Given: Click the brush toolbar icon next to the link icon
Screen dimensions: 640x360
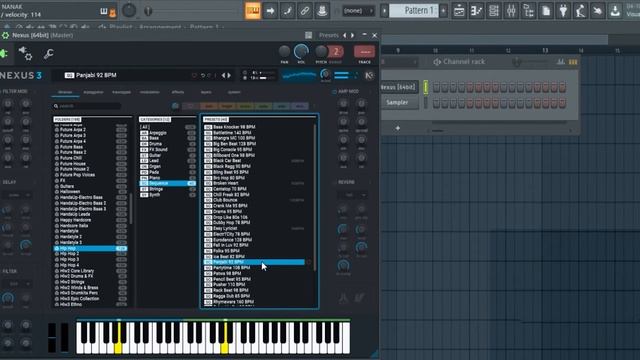Looking at the screenshot, I should pyautogui.click(x=287, y=11).
